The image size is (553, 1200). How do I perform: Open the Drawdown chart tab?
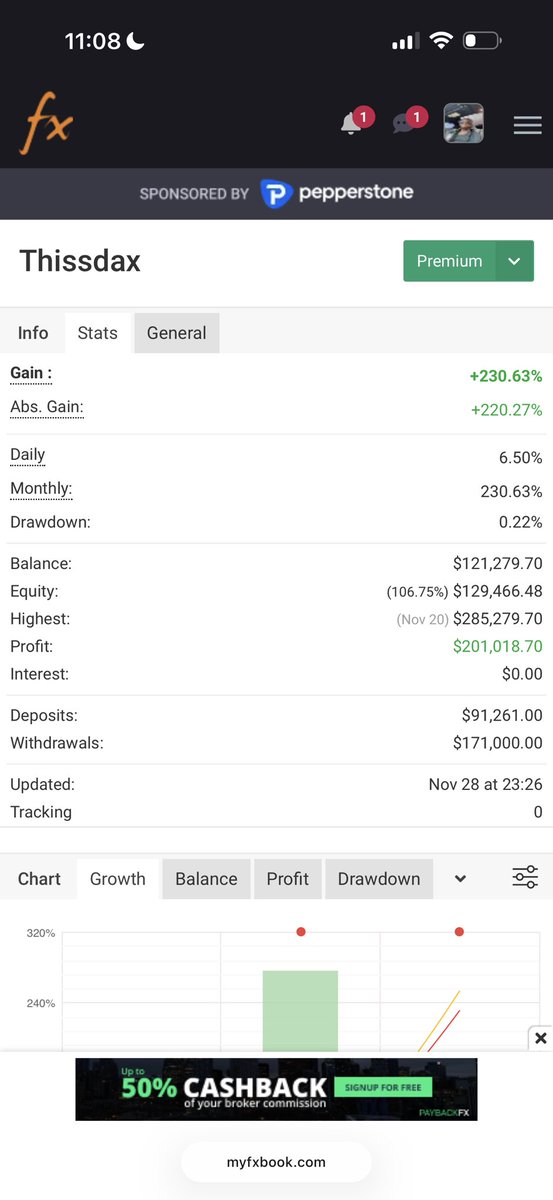[379, 879]
